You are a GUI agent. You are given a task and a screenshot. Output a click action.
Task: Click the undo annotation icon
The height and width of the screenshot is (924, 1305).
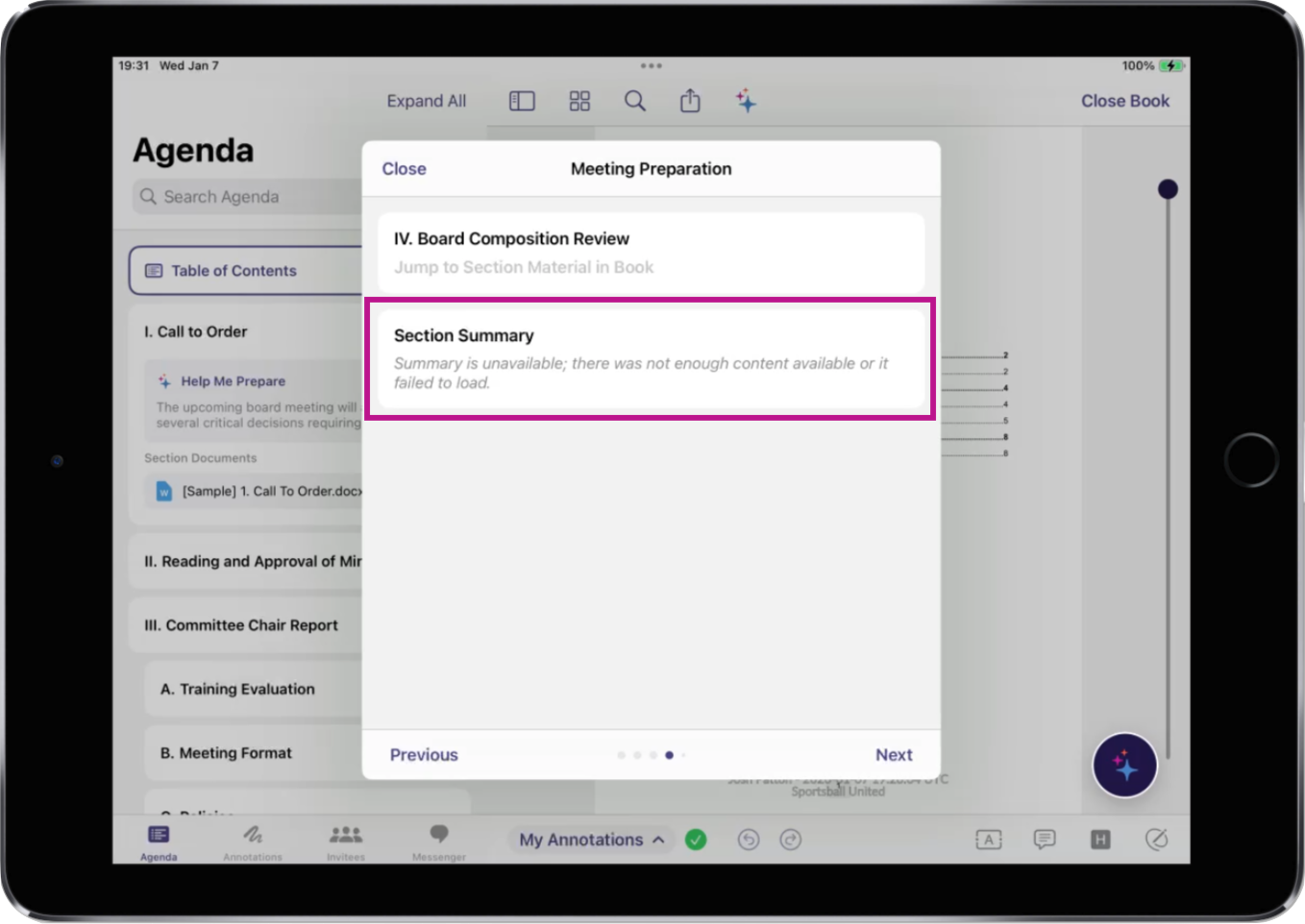749,839
